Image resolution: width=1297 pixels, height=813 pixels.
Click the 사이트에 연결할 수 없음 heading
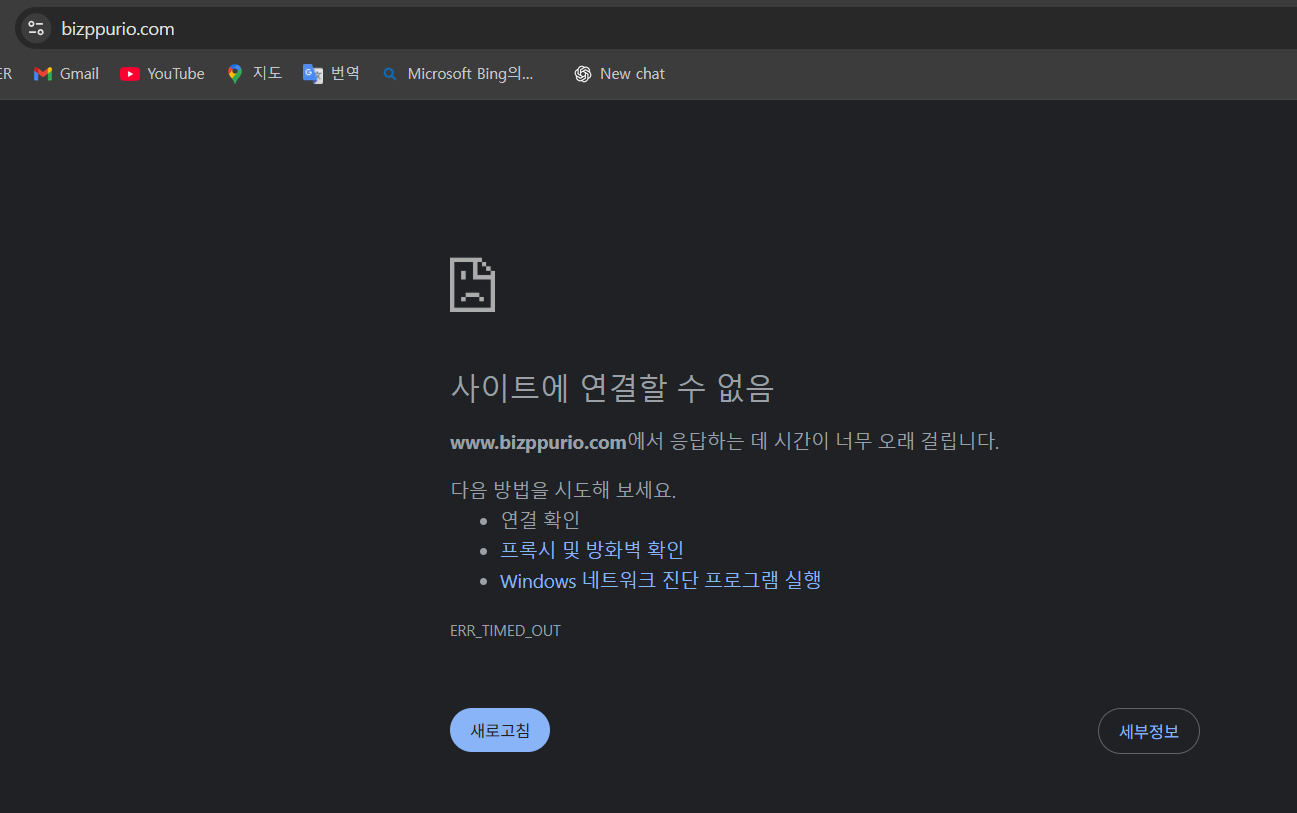click(x=612, y=388)
